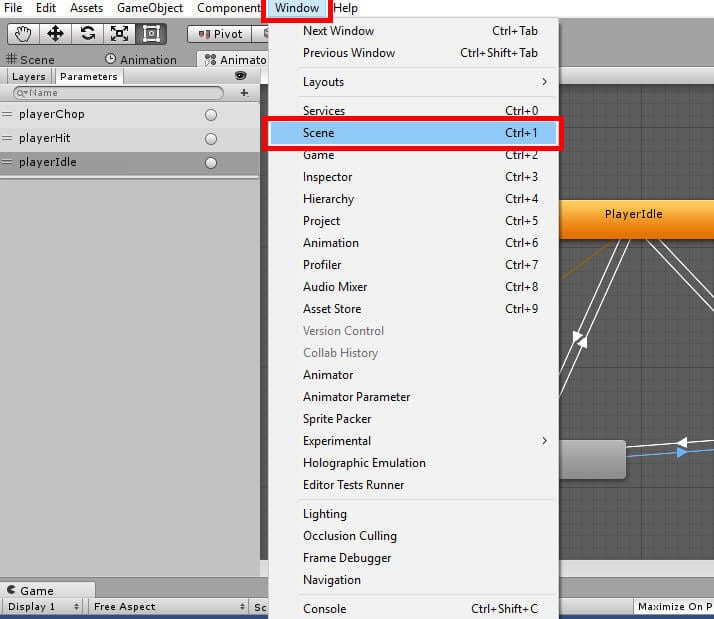Open the Animation tab
This screenshot has width=714, height=619.
coord(141,60)
